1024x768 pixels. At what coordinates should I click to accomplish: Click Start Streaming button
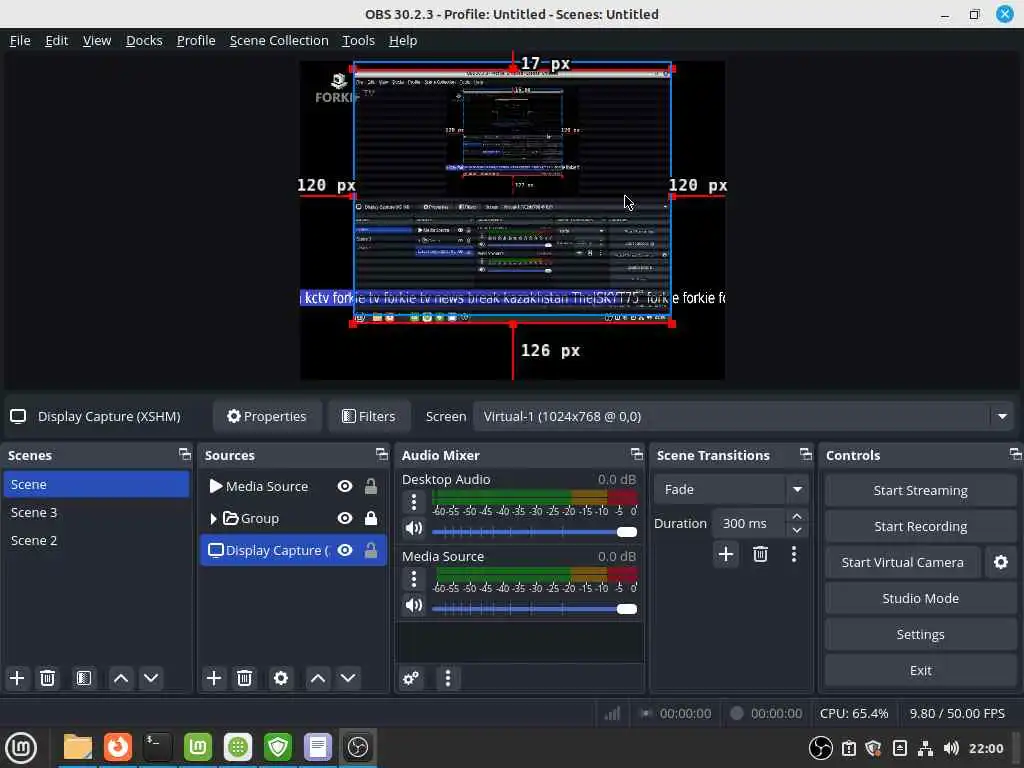920,490
